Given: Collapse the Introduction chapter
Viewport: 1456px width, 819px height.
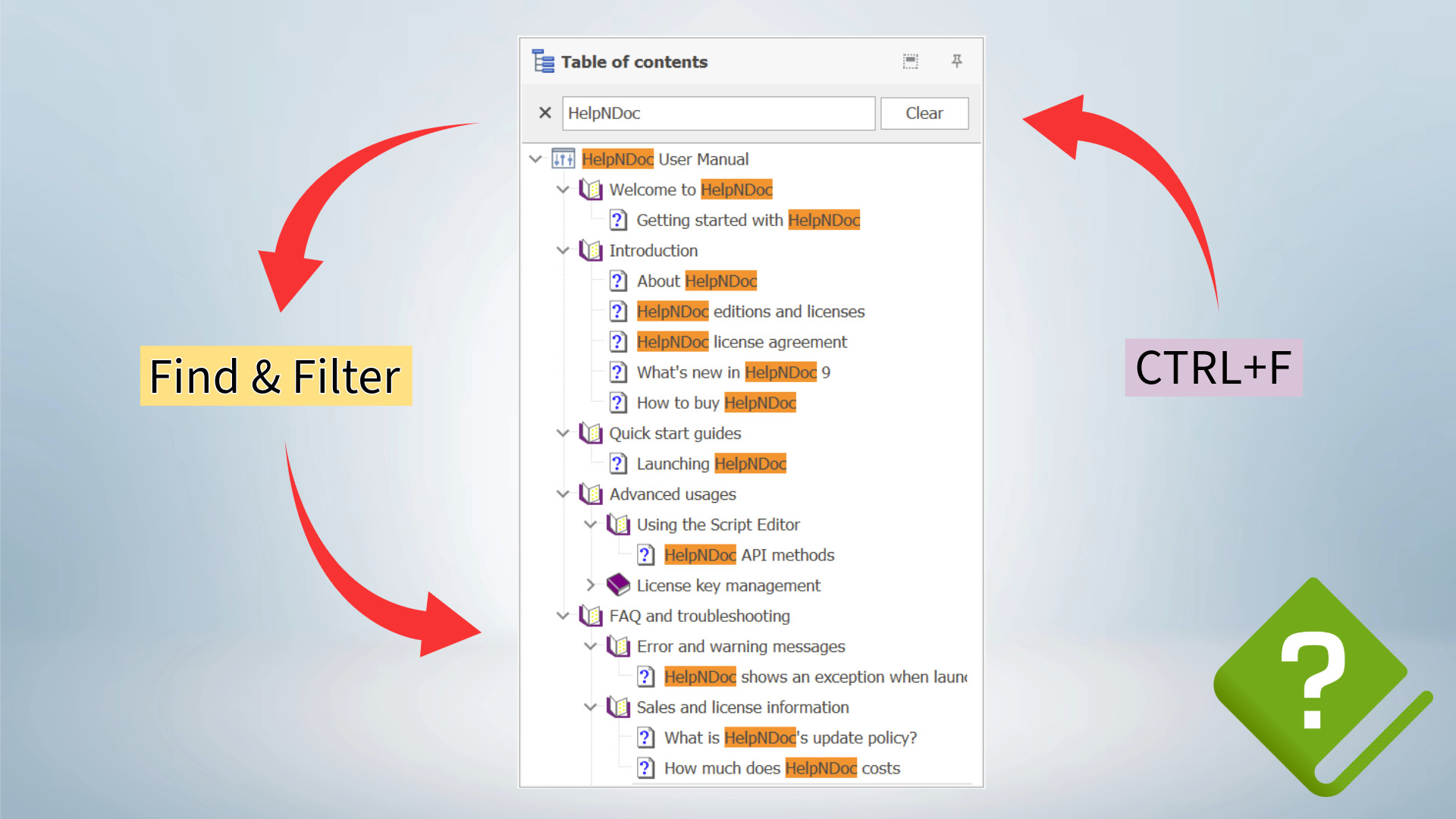Looking at the screenshot, I should [x=563, y=250].
